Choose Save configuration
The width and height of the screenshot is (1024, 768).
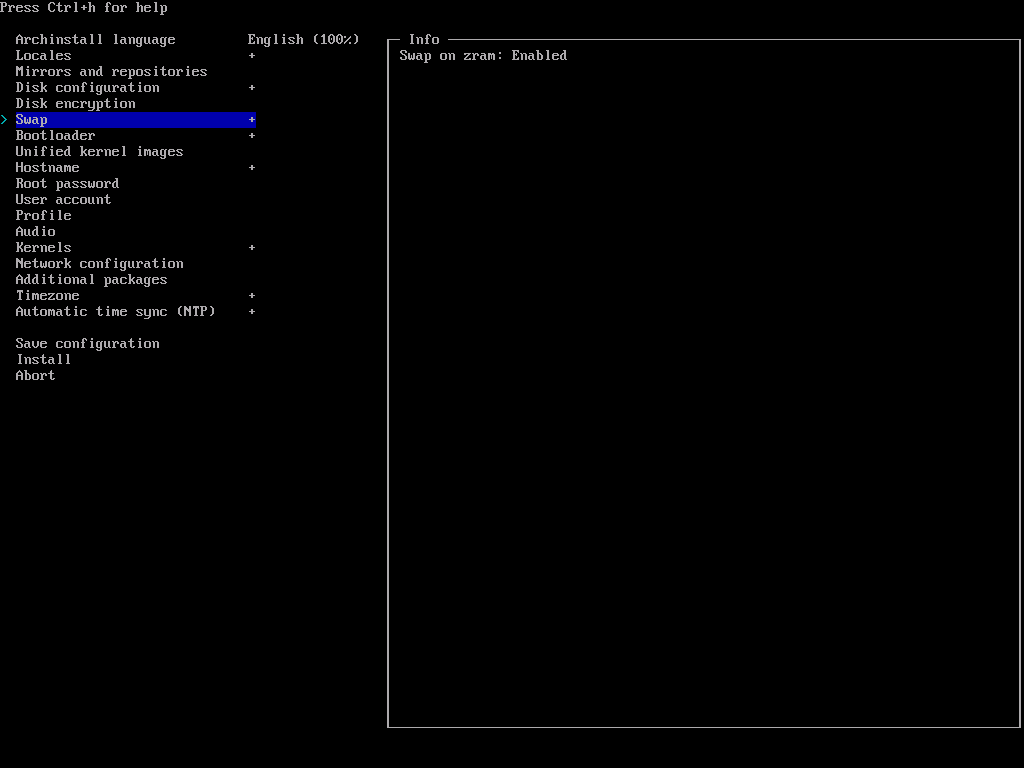88,344
